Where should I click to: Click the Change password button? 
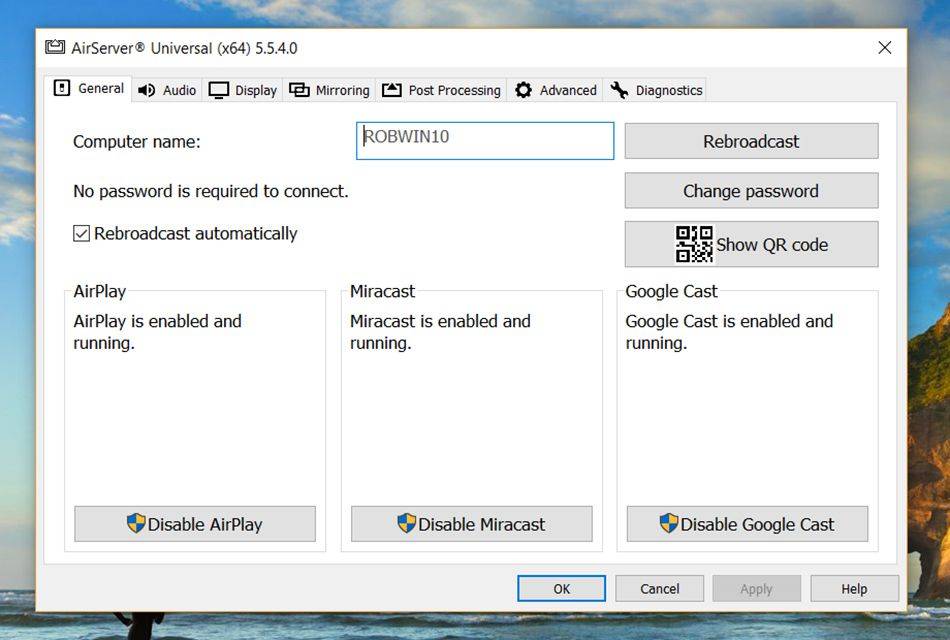tap(751, 191)
